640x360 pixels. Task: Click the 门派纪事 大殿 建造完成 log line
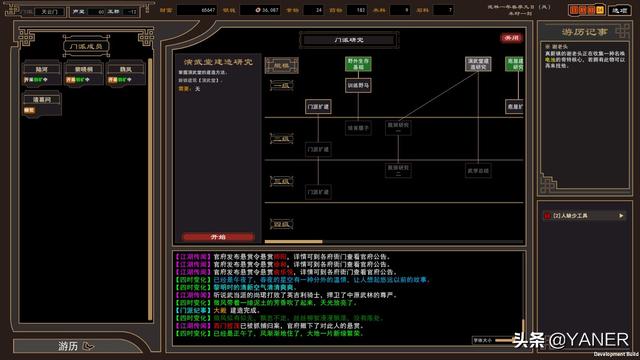click(x=218, y=310)
